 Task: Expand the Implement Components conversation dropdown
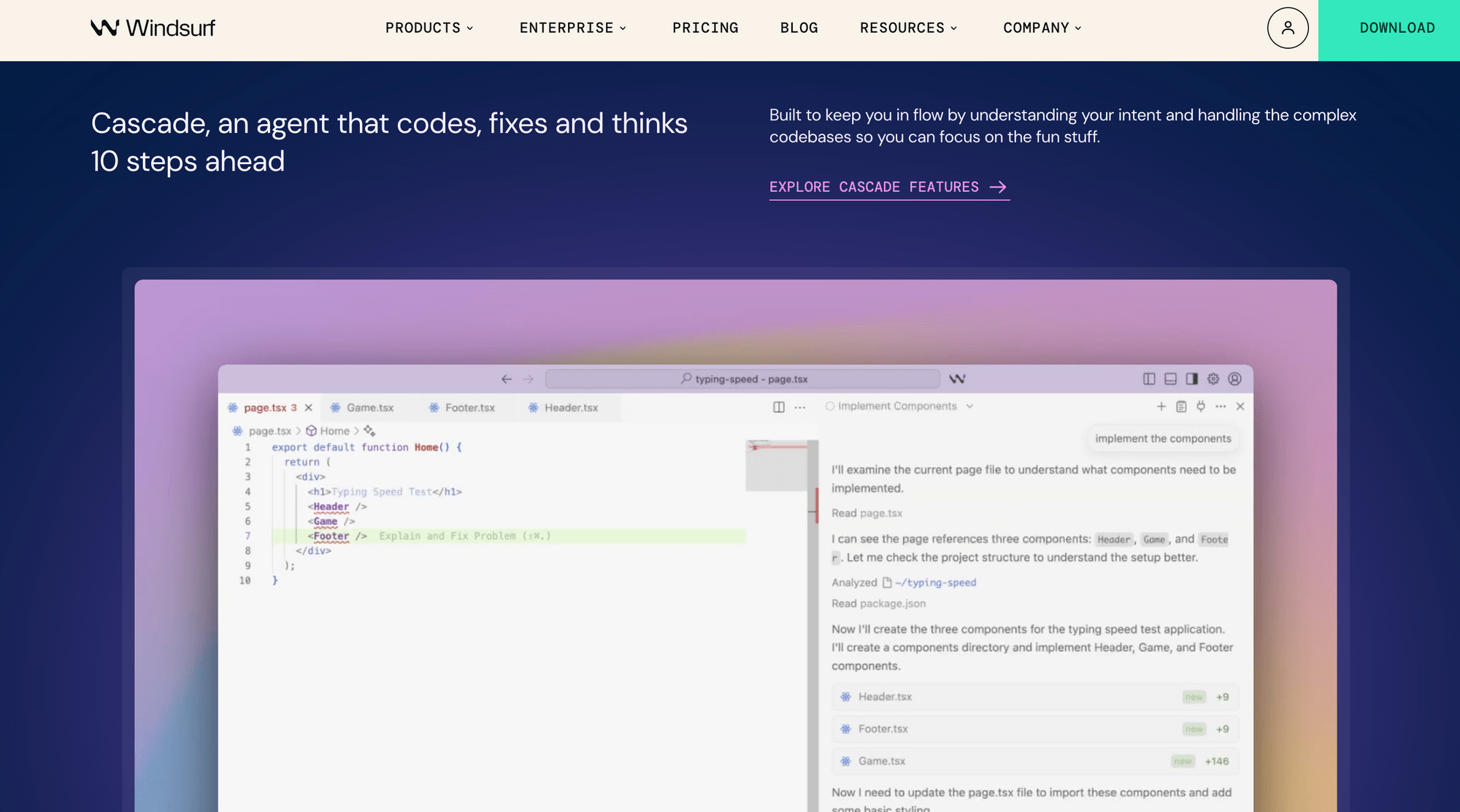pos(969,406)
